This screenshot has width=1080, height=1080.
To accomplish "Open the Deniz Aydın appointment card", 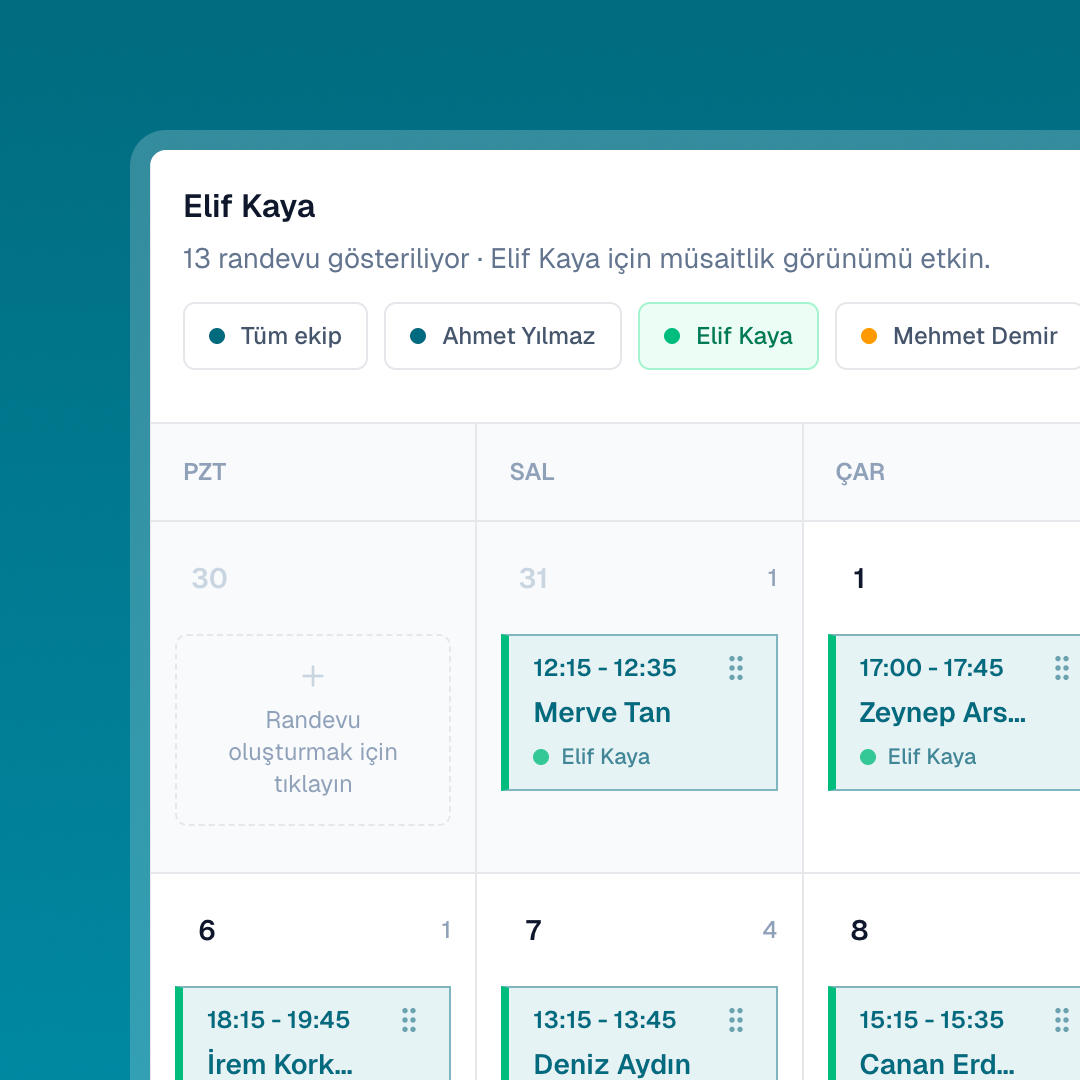I will (639, 1033).
